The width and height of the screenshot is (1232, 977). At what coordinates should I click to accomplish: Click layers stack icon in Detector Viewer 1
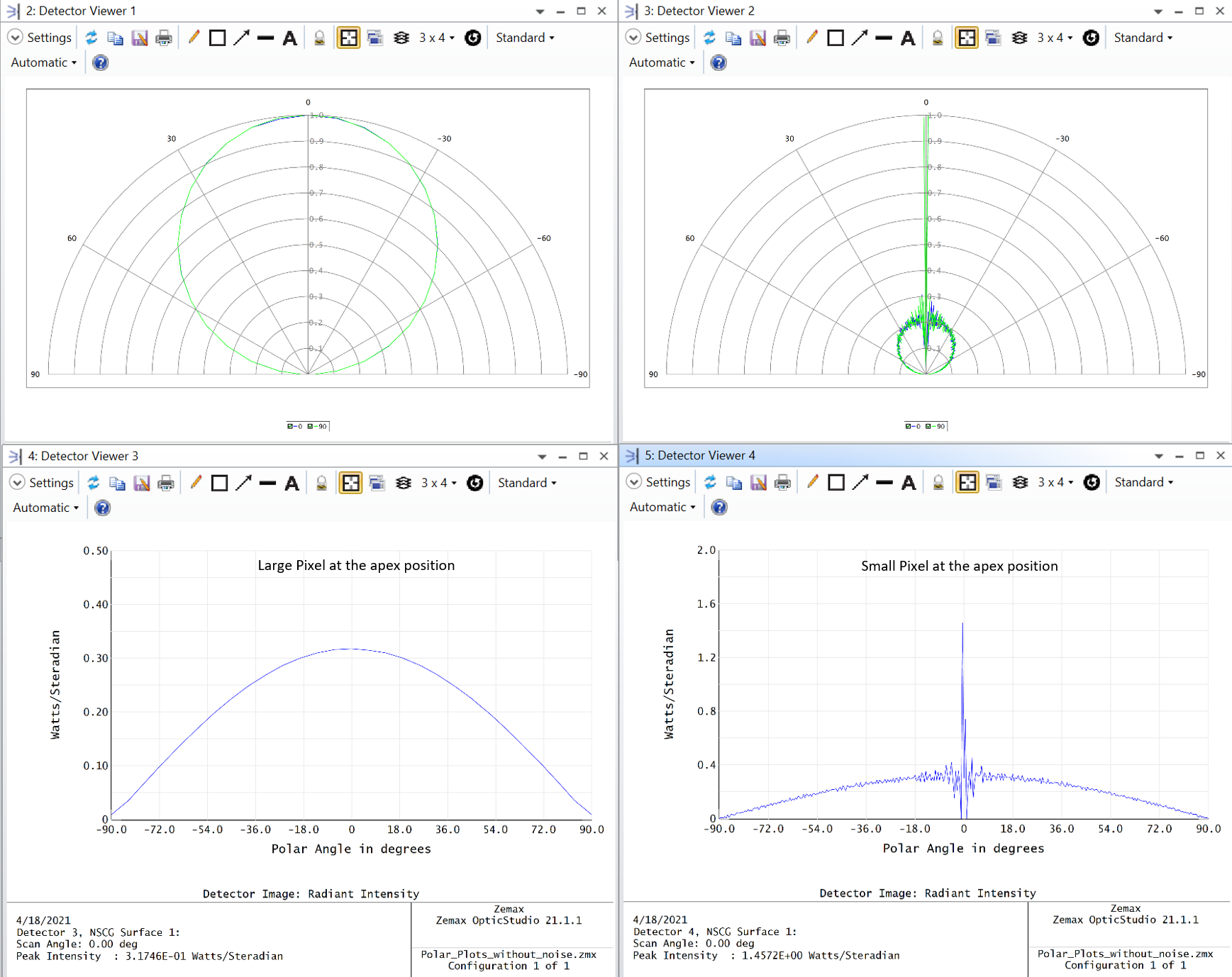tap(401, 38)
